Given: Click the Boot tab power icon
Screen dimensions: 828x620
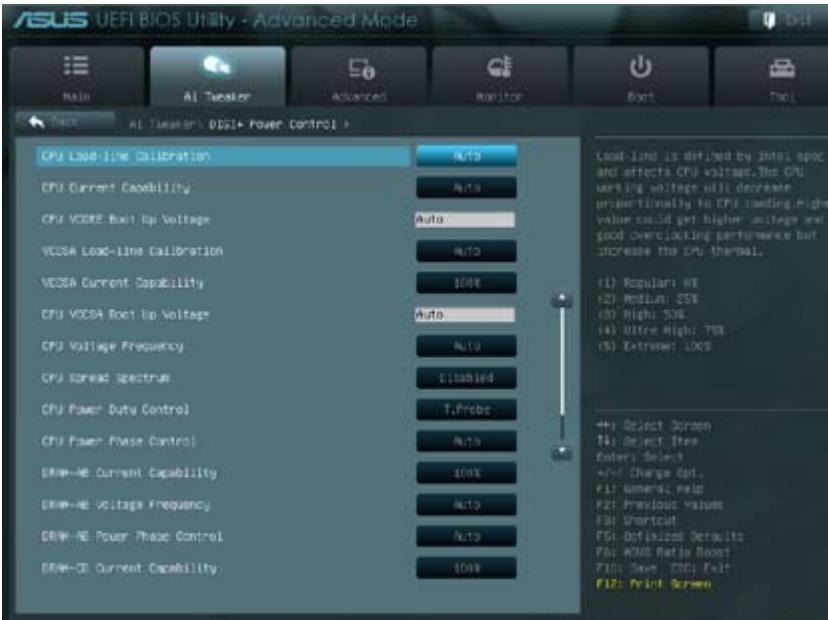Looking at the screenshot, I should (x=641, y=67).
